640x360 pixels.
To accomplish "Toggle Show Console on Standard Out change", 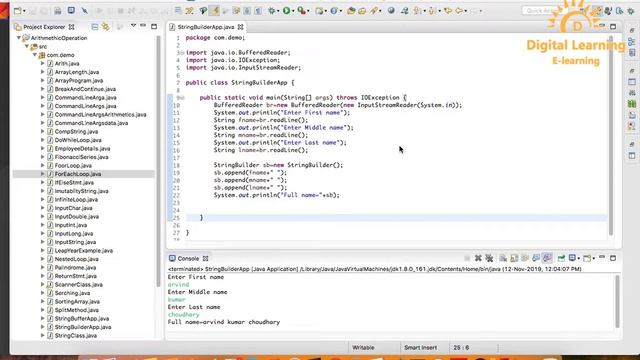I will pyautogui.click(x=536, y=258).
